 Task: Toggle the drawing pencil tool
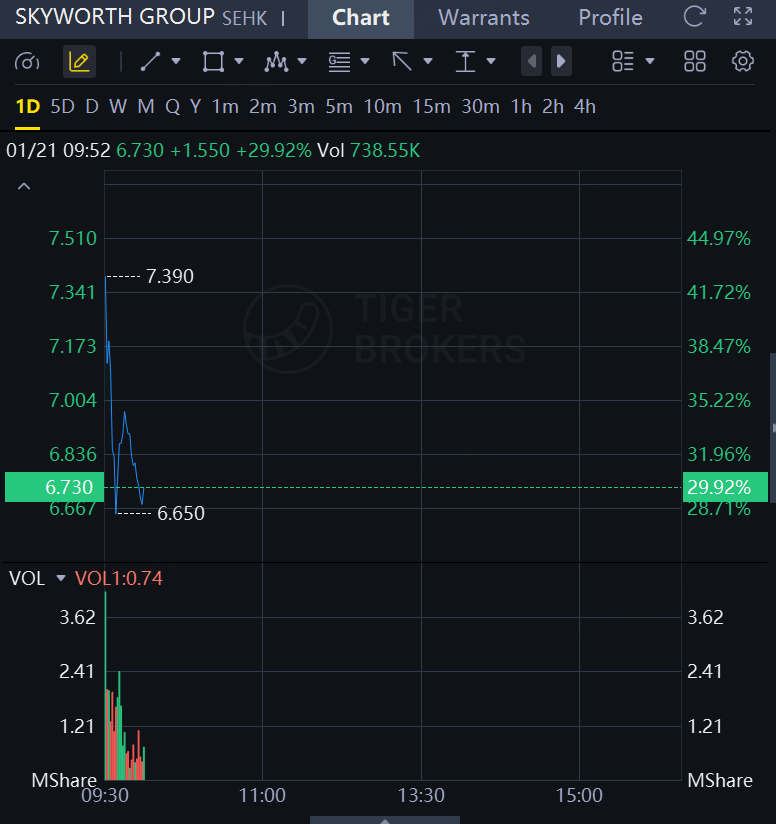coord(79,61)
